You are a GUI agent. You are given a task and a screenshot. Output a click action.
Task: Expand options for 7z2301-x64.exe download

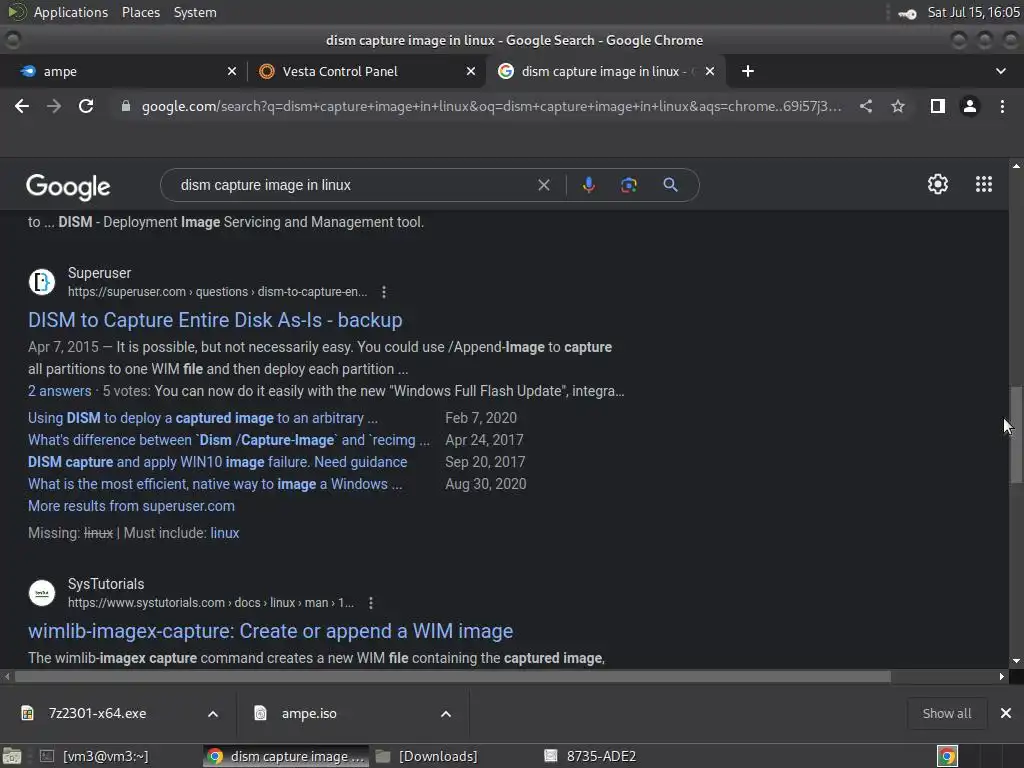213,714
